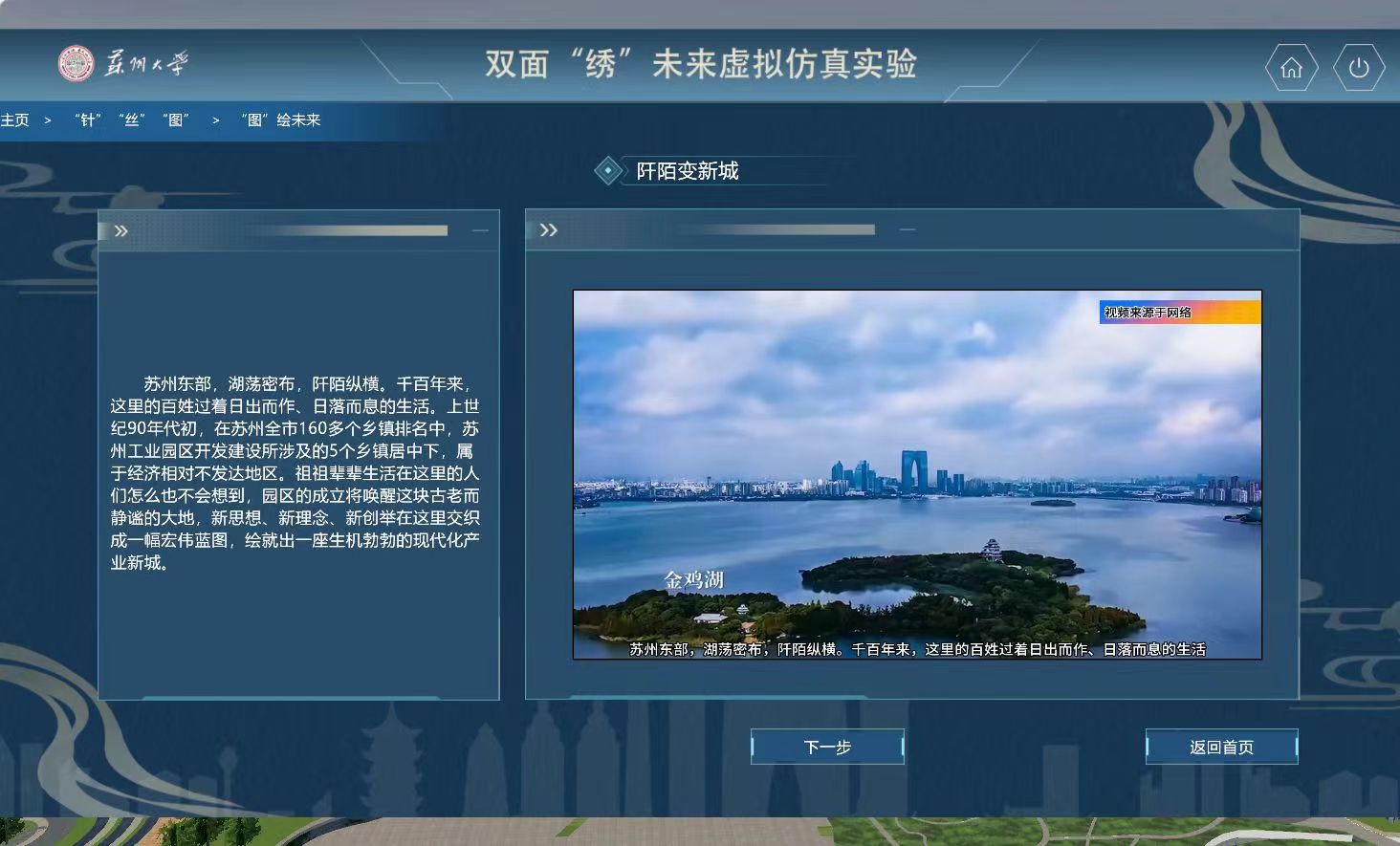Click the subtitle text at video bottom
1400x846 pixels.
pyautogui.click(x=916, y=649)
